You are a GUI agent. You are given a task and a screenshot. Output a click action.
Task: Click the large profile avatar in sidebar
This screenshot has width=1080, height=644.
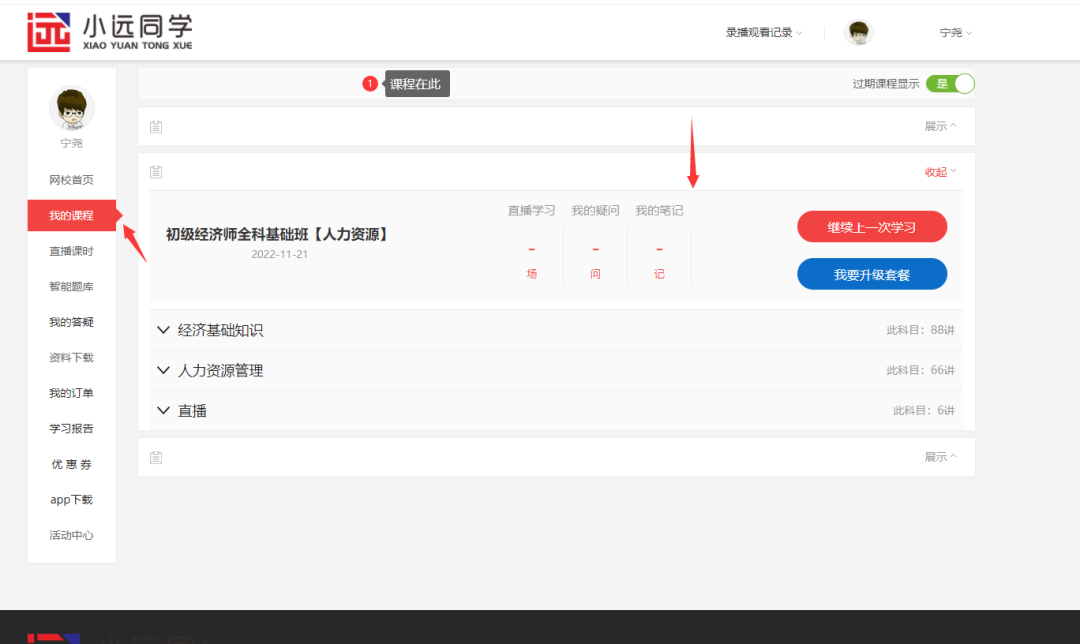[x=71, y=109]
